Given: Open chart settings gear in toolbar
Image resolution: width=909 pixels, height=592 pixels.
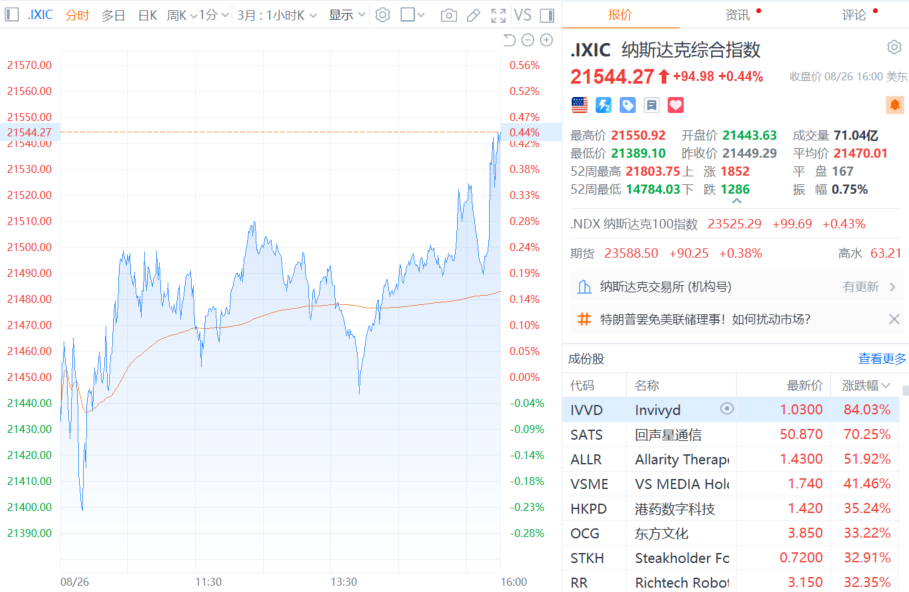Looking at the screenshot, I should coord(383,14).
